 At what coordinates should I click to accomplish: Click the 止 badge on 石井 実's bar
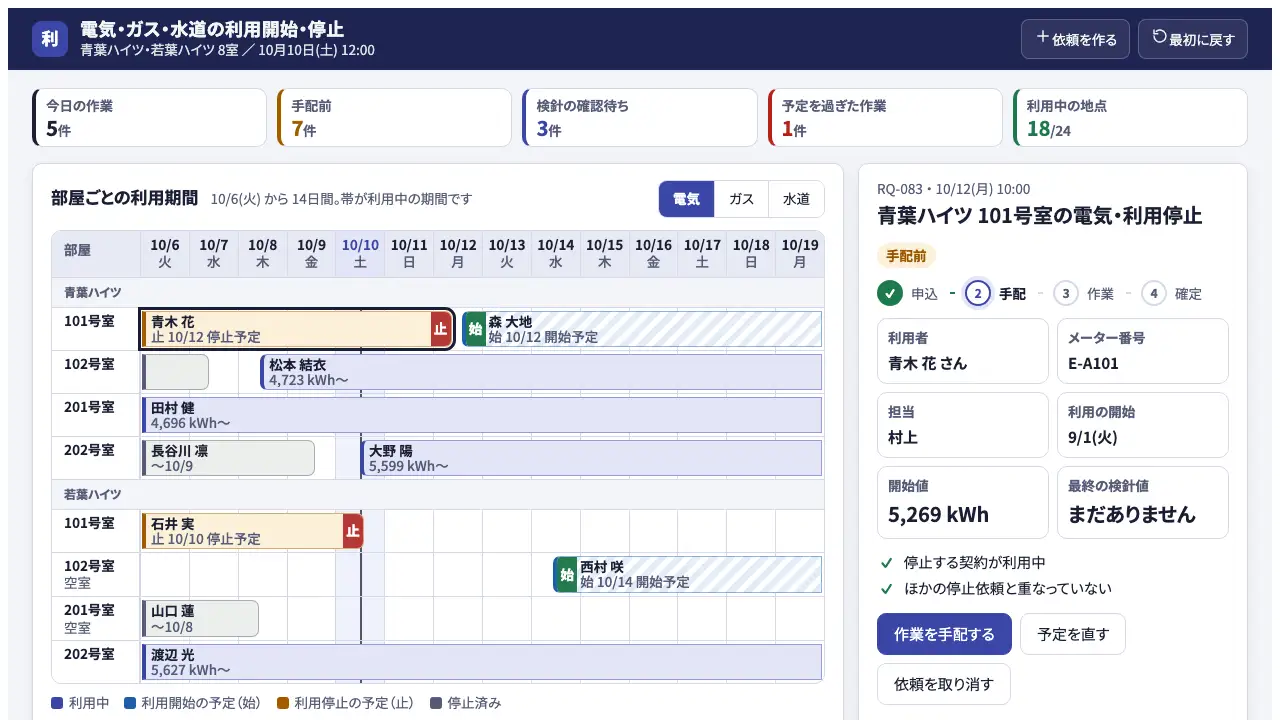[352, 531]
